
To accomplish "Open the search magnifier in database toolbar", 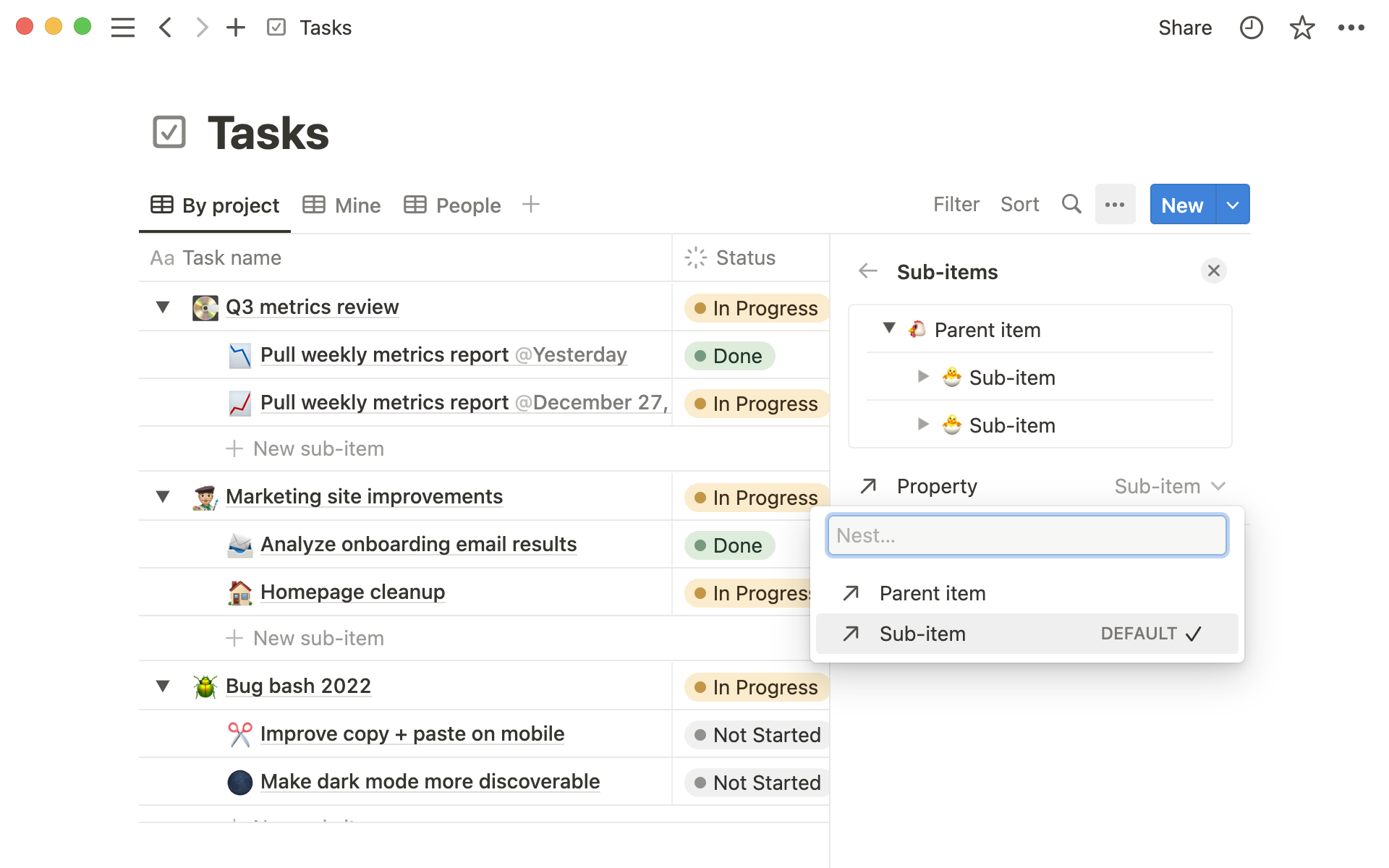I will tap(1071, 205).
